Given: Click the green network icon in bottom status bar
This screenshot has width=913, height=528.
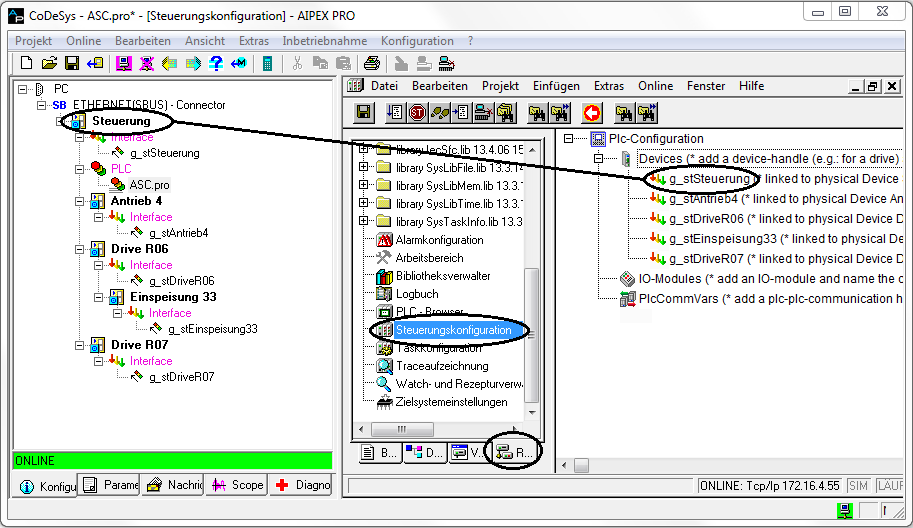Looking at the screenshot, I should [844, 511].
